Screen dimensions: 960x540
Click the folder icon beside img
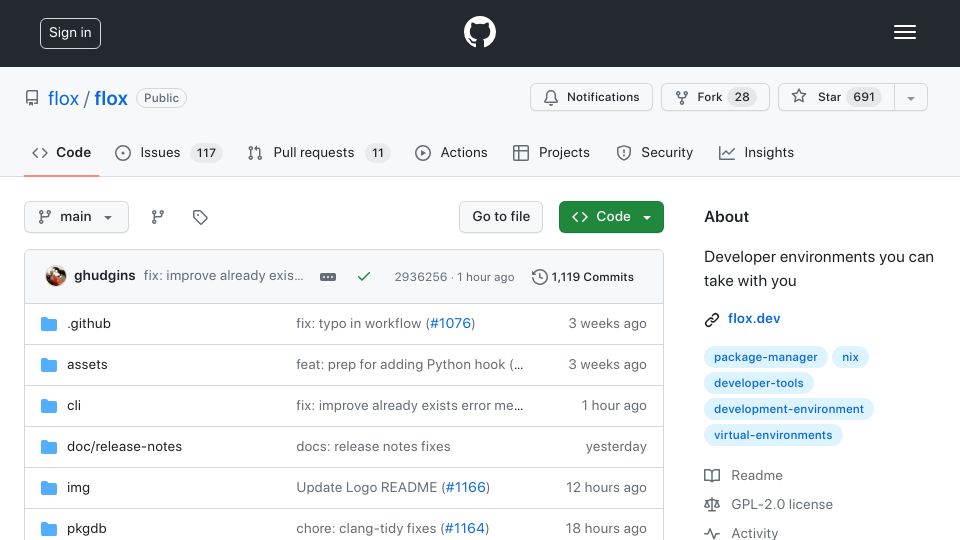click(x=49, y=488)
